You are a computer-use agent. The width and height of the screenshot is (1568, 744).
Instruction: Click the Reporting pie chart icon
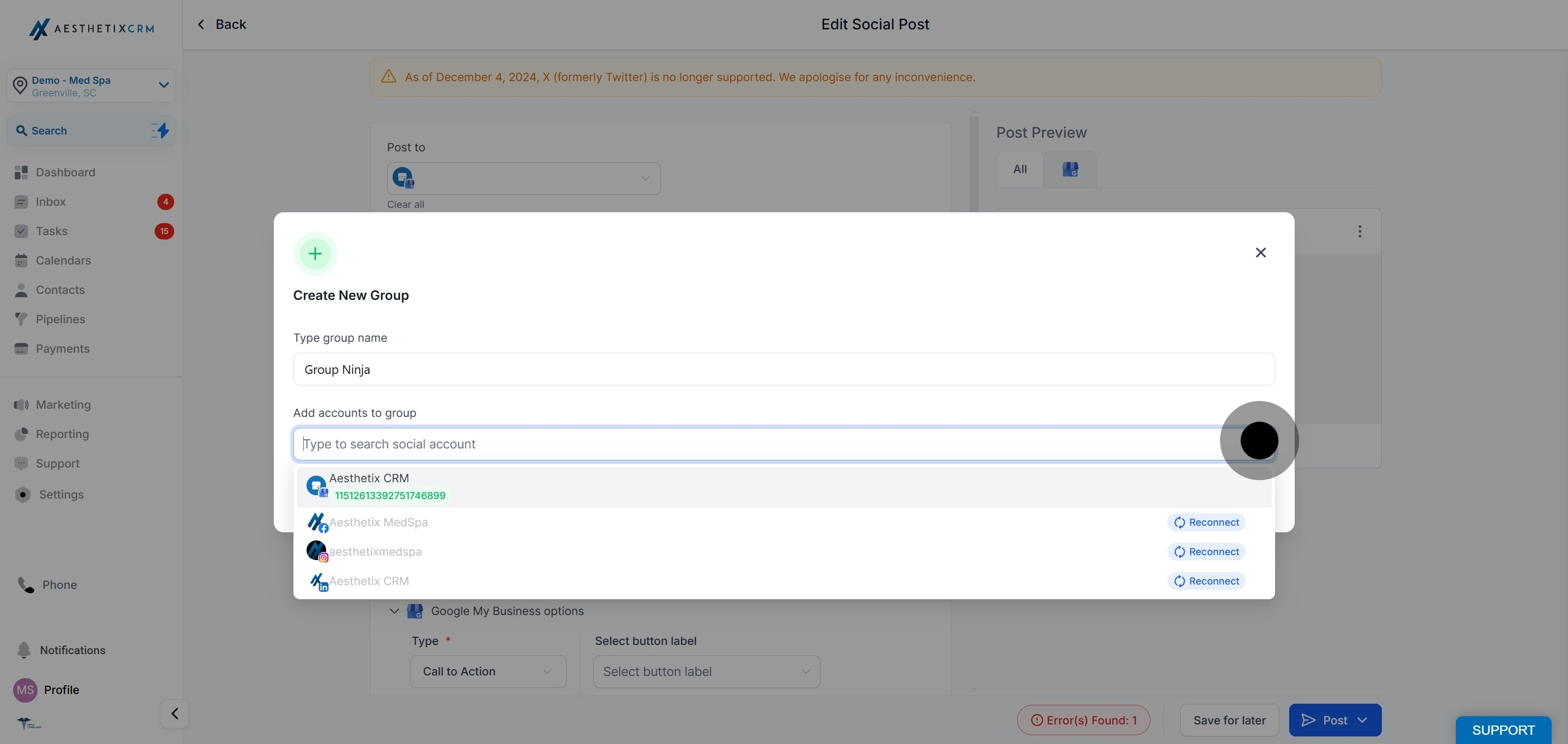point(21,434)
